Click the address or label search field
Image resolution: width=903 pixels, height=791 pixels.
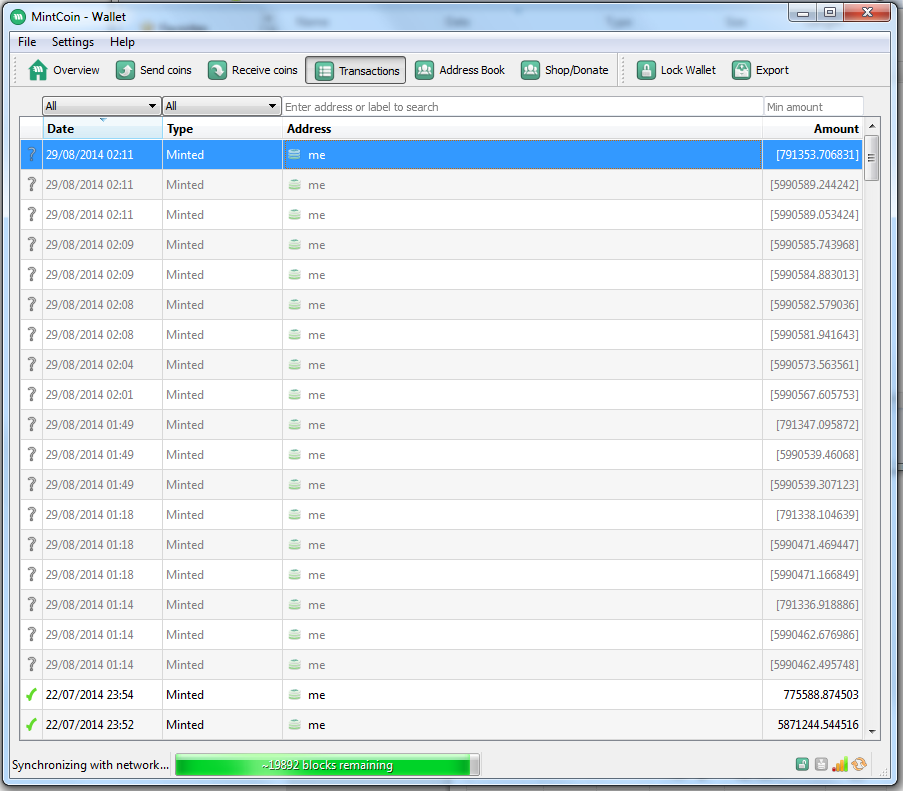pyautogui.click(x=522, y=106)
